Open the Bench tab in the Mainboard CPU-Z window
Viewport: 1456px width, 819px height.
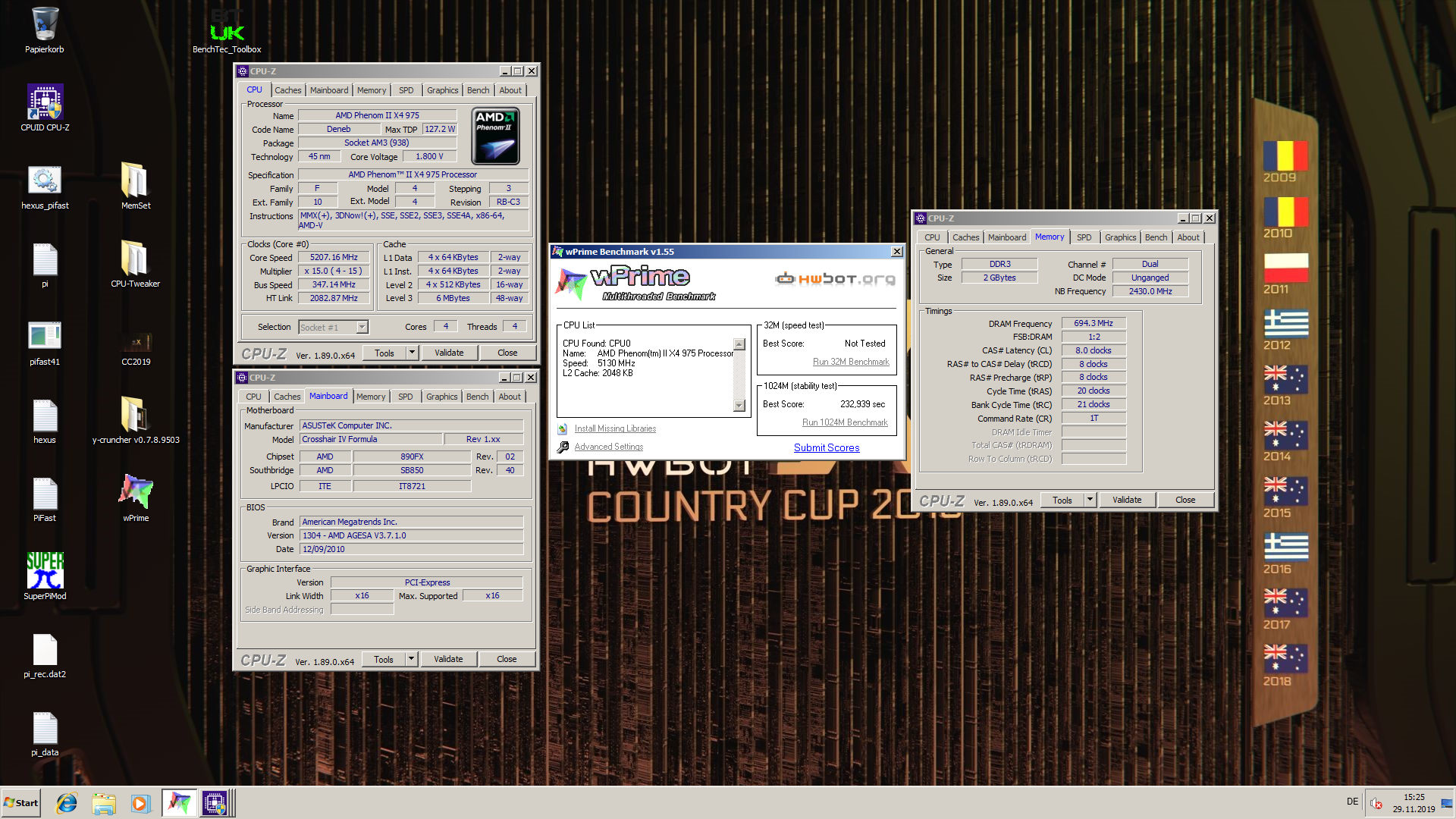[477, 397]
